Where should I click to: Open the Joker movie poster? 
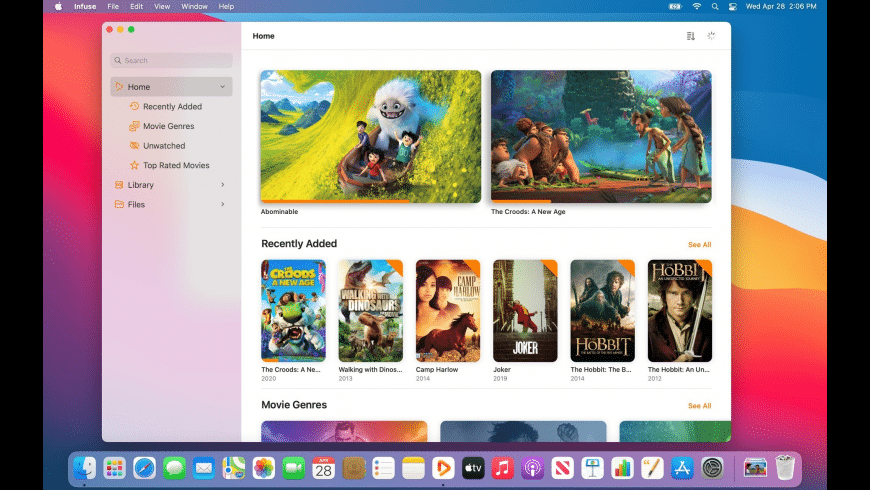coord(525,310)
